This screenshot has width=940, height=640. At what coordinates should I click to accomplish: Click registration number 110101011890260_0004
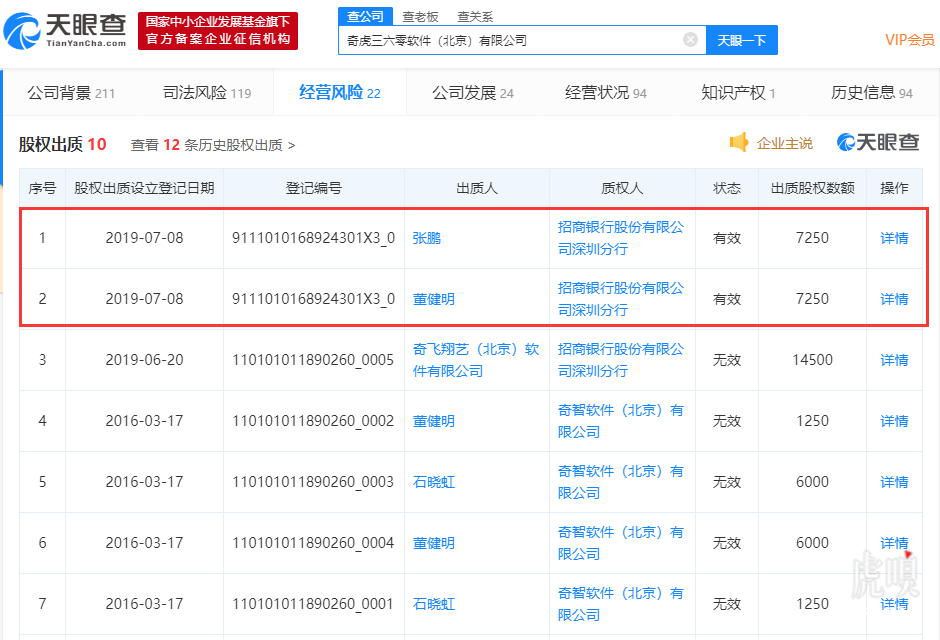[x=313, y=543]
